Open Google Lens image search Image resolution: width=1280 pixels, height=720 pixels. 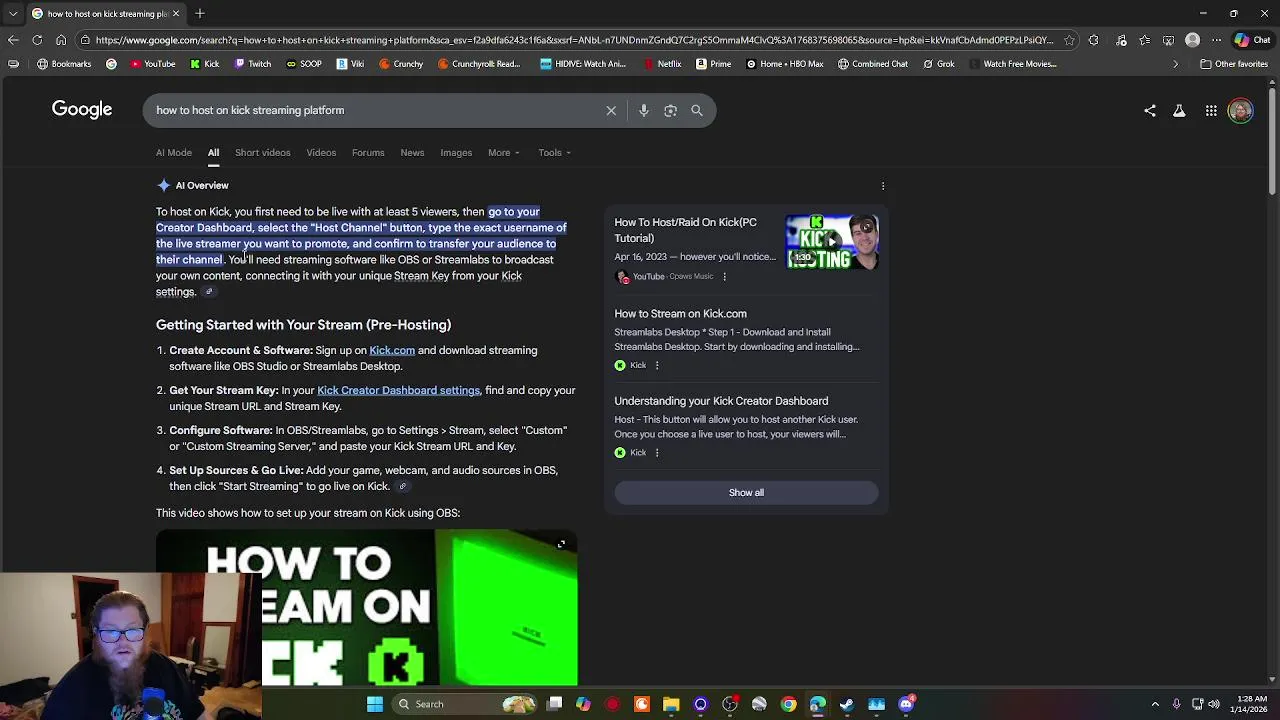point(671,111)
